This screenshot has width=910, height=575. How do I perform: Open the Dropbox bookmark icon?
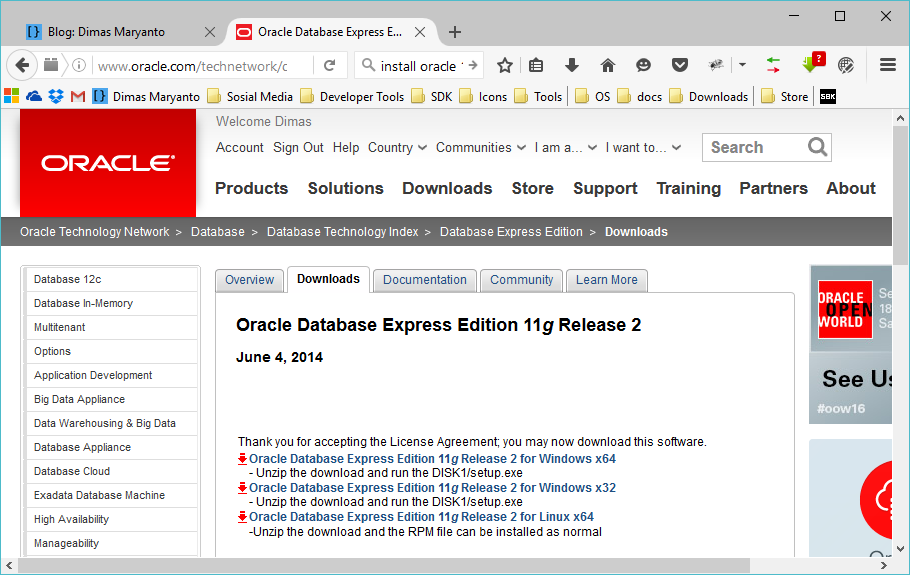pos(56,96)
